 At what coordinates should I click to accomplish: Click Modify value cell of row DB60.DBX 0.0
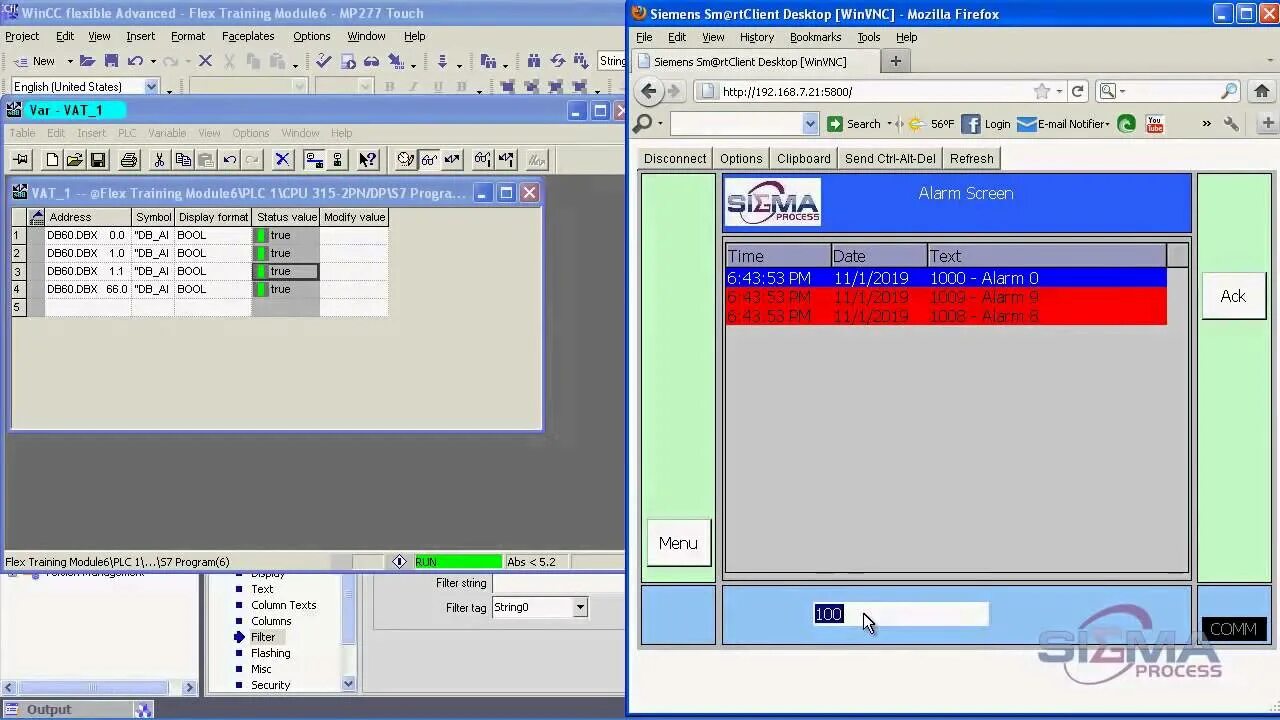coord(353,235)
